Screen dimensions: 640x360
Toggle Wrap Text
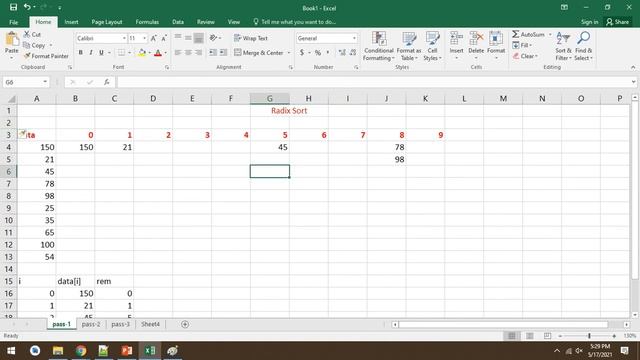point(251,38)
